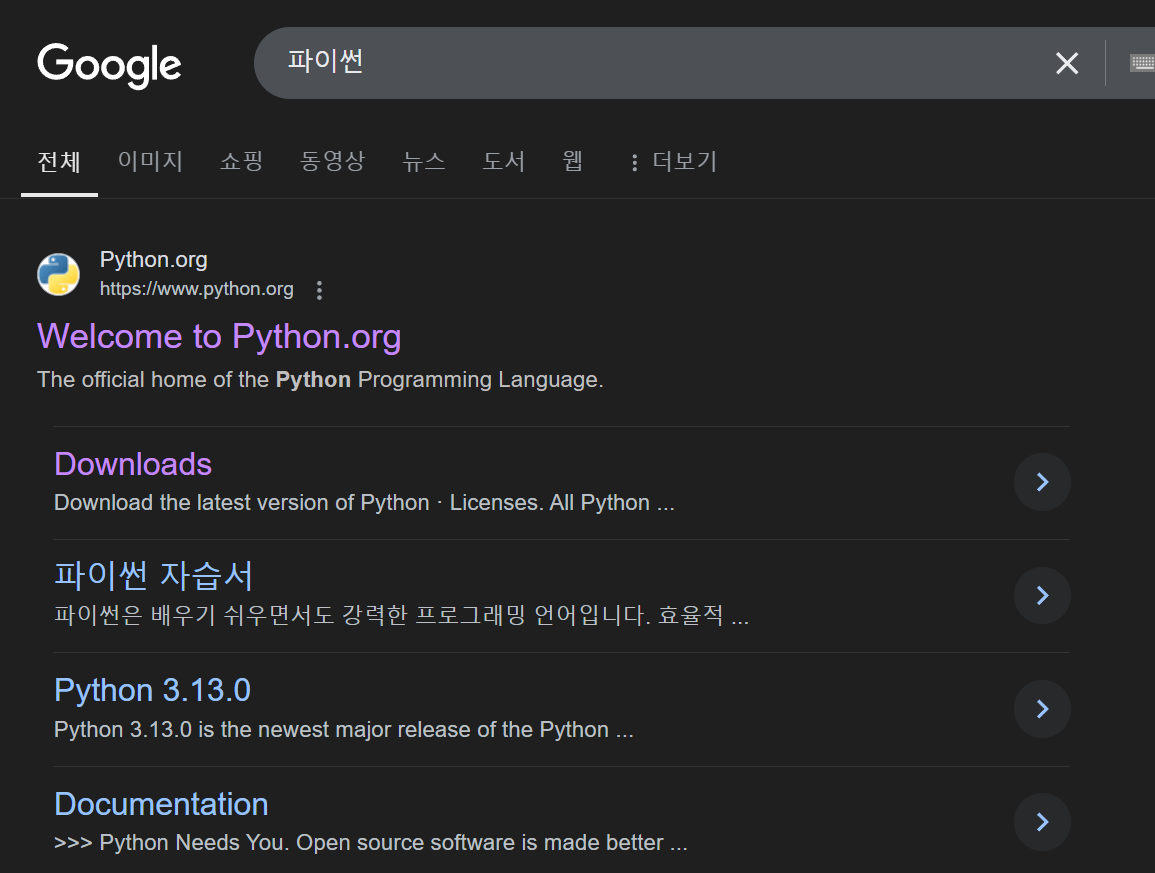Click 'Download the latest version of Python' description

click(364, 502)
